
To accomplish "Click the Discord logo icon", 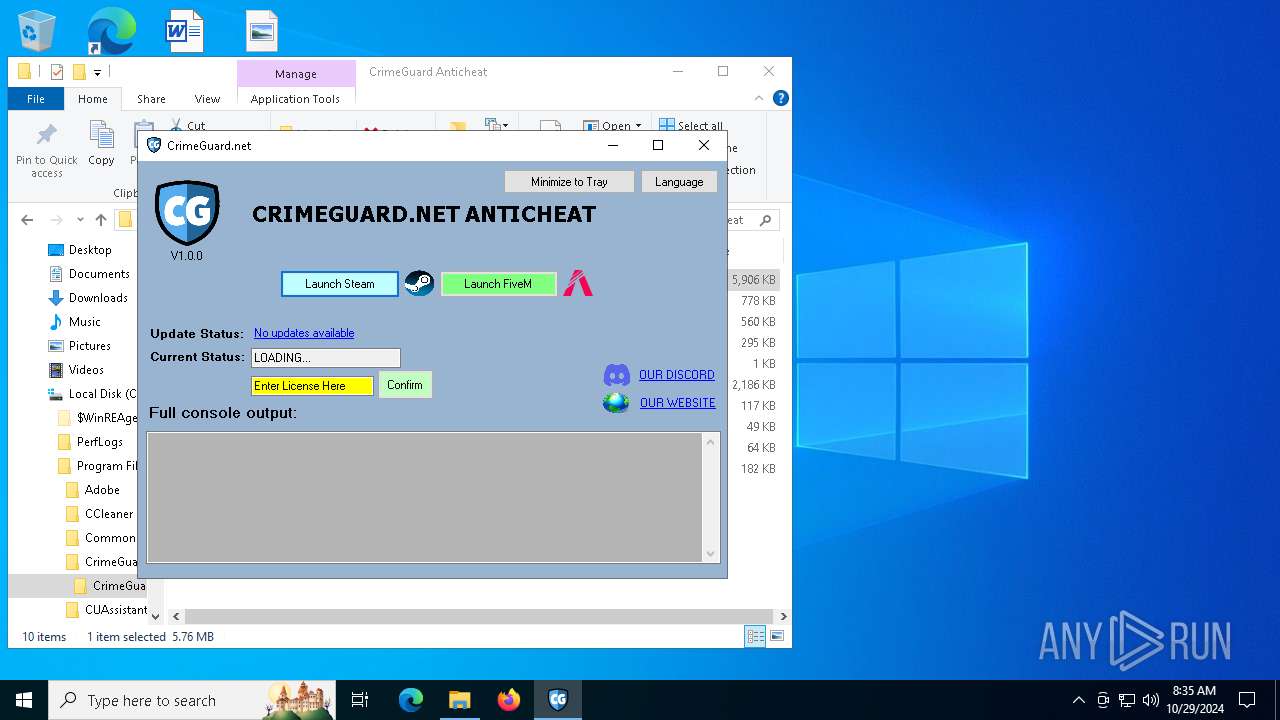I will tap(617, 375).
